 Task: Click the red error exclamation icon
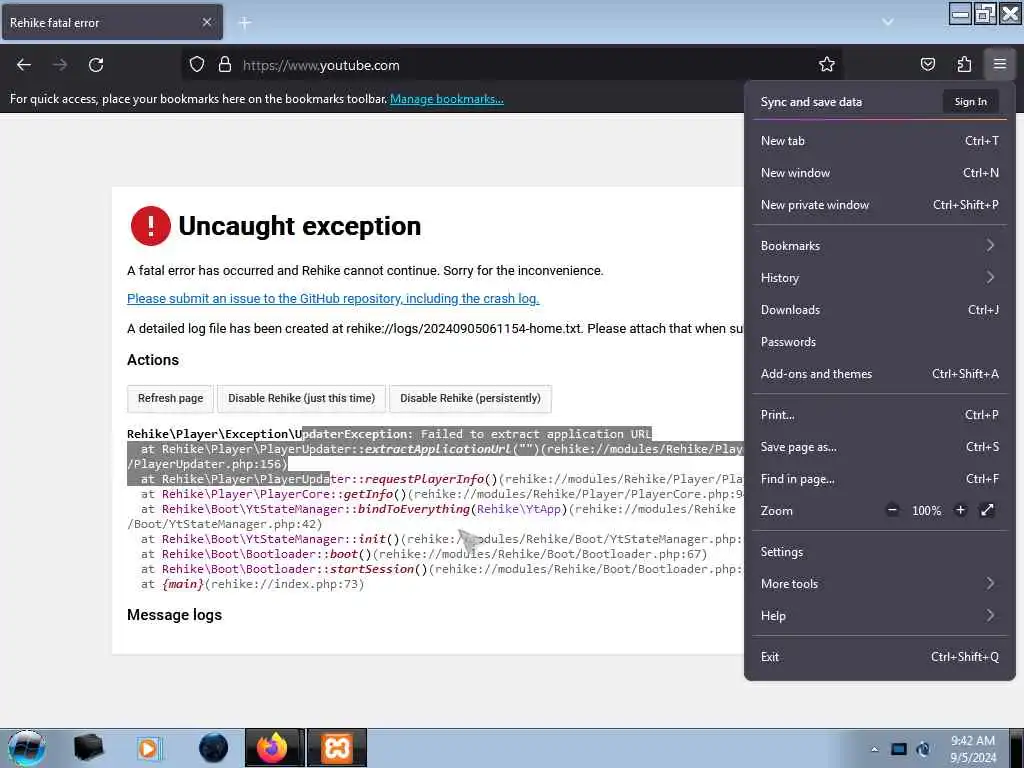click(x=150, y=226)
